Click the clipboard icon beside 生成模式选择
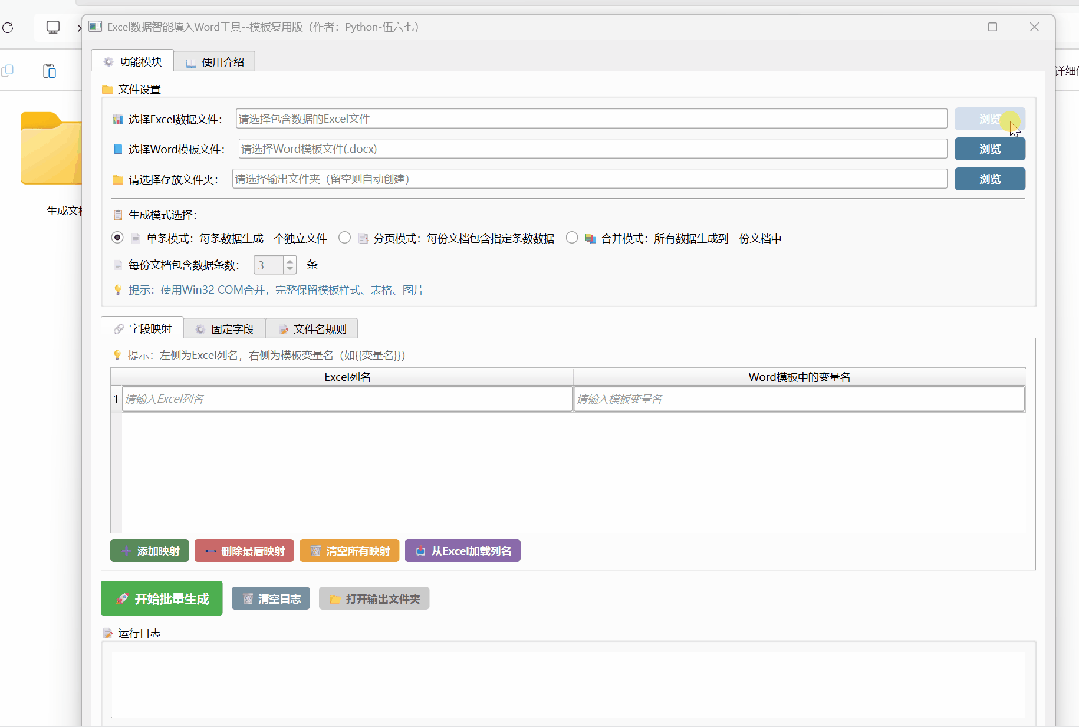The image size is (1079, 727). 118,215
